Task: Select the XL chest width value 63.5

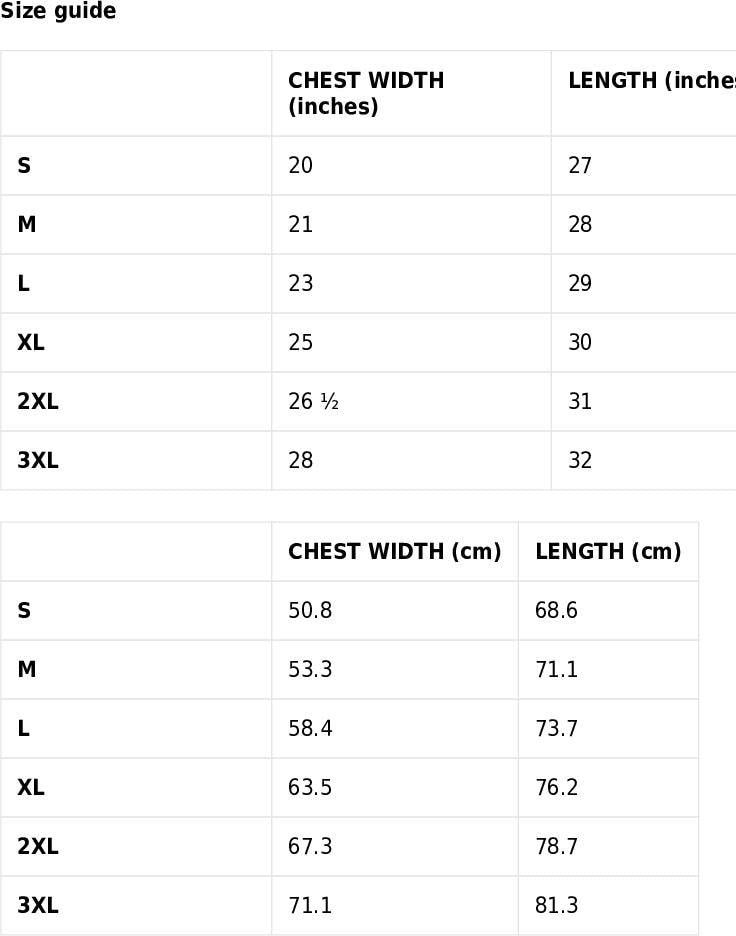Action: pyautogui.click(x=310, y=787)
